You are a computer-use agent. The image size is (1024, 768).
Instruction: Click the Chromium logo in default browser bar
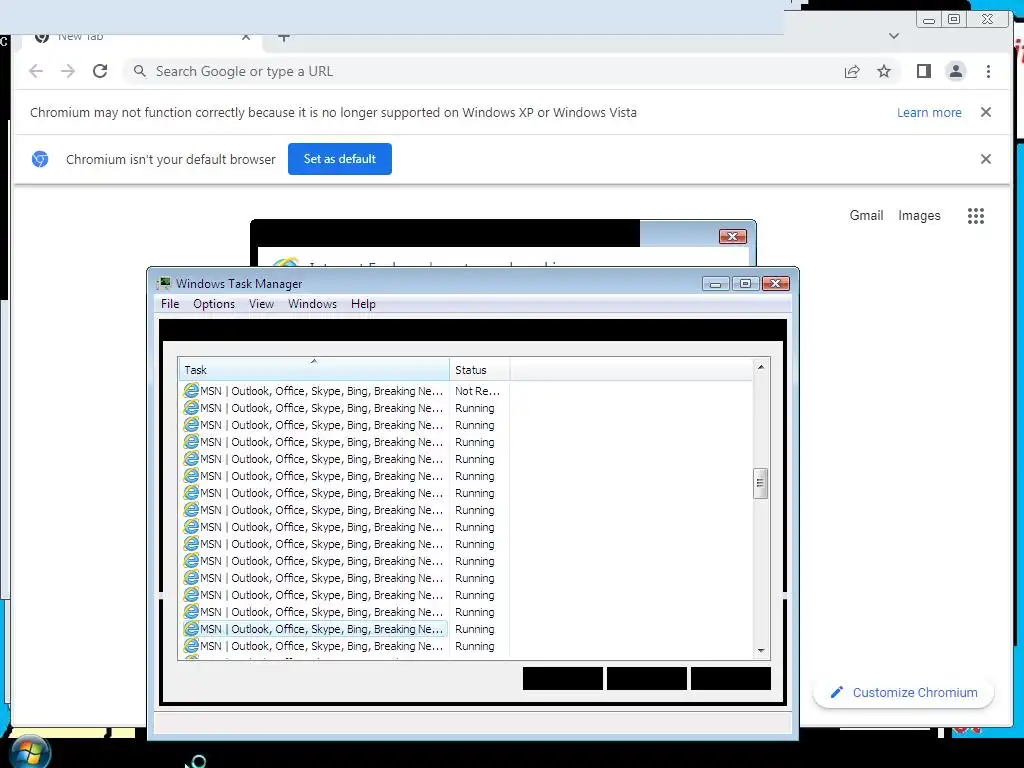pyautogui.click(x=40, y=159)
